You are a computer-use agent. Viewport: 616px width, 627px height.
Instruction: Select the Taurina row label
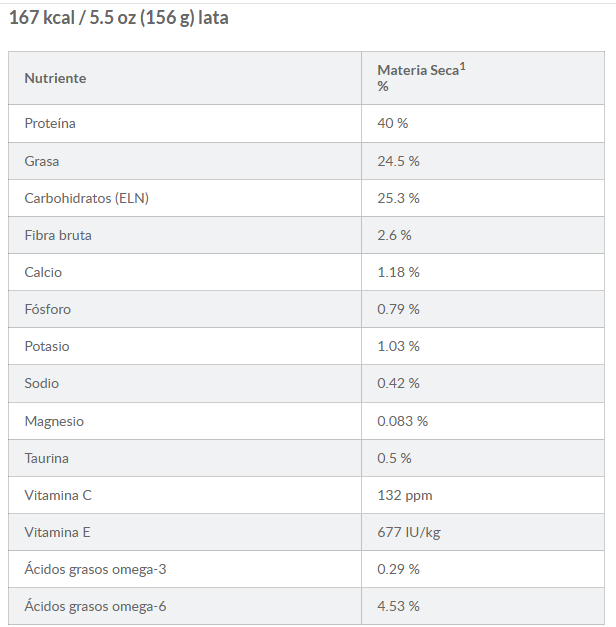click(46, 458)
